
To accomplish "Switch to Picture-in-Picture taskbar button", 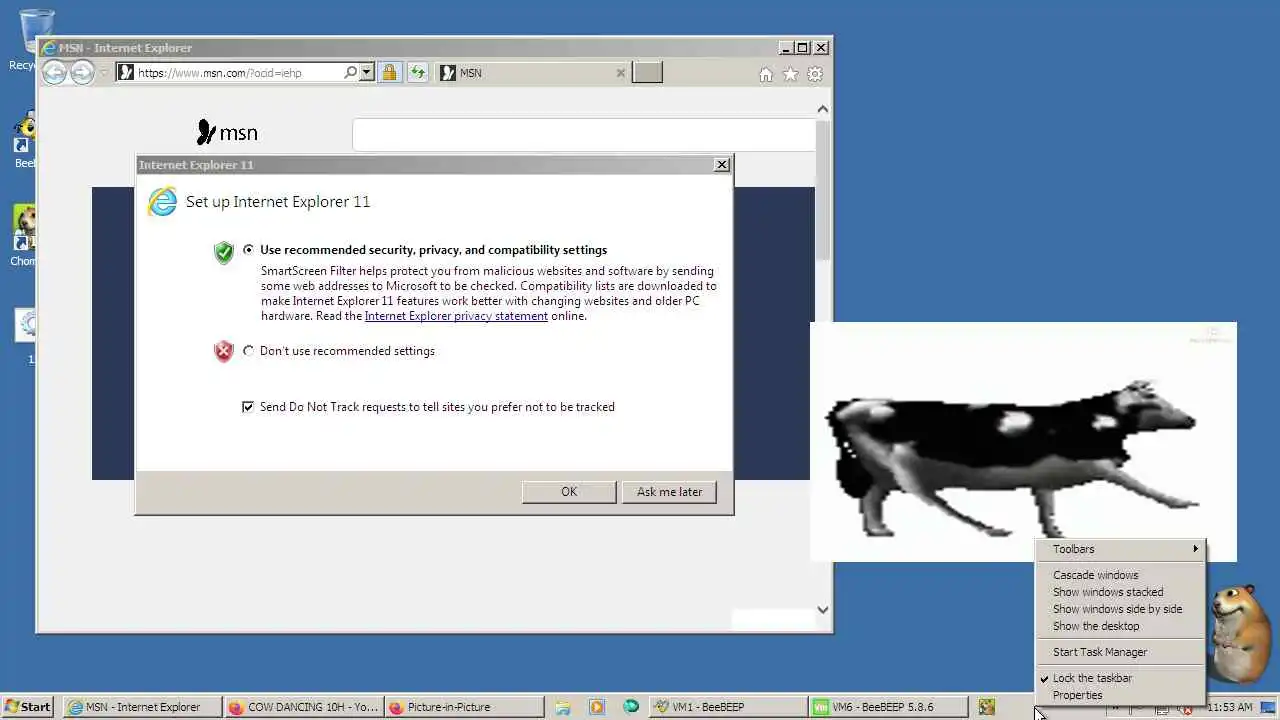I will point(465,707).
